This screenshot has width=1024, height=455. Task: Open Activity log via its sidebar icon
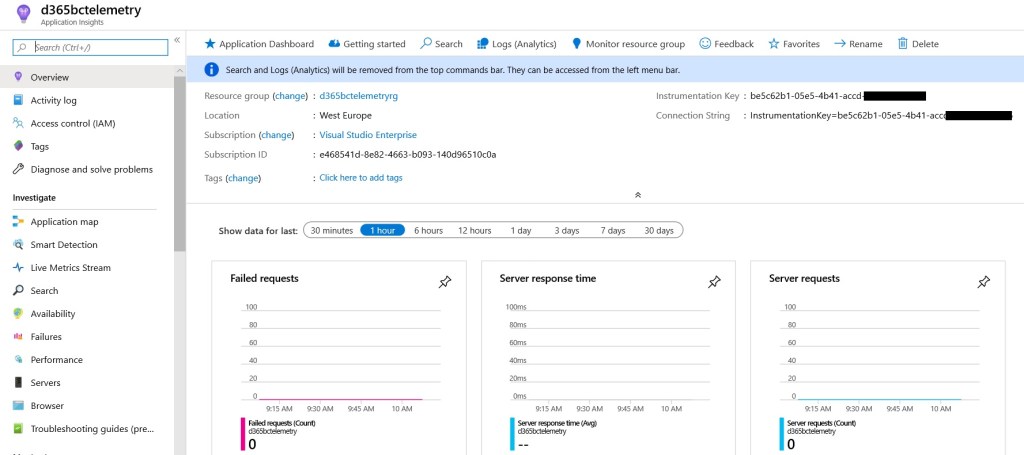[18, 100]
